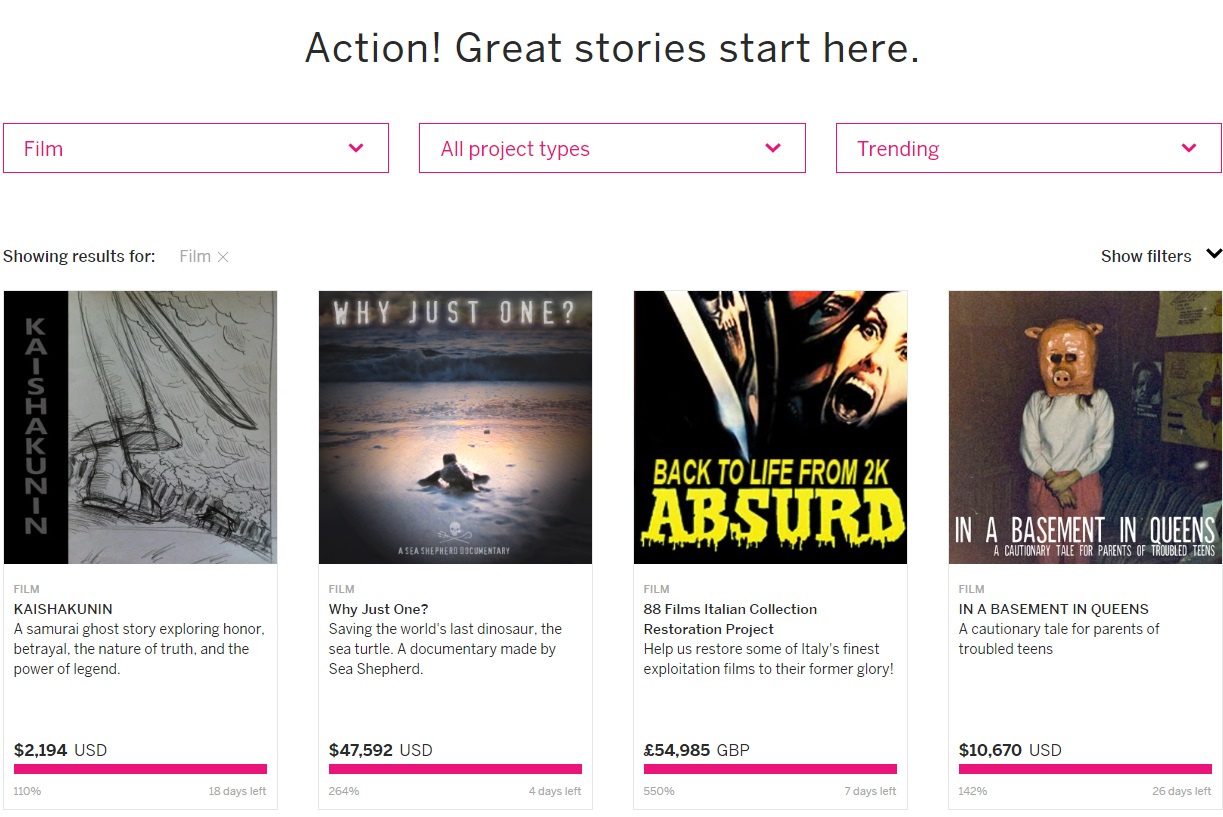Open the Film category dropdown
The image size is (1223, 817).
[196, 148]
